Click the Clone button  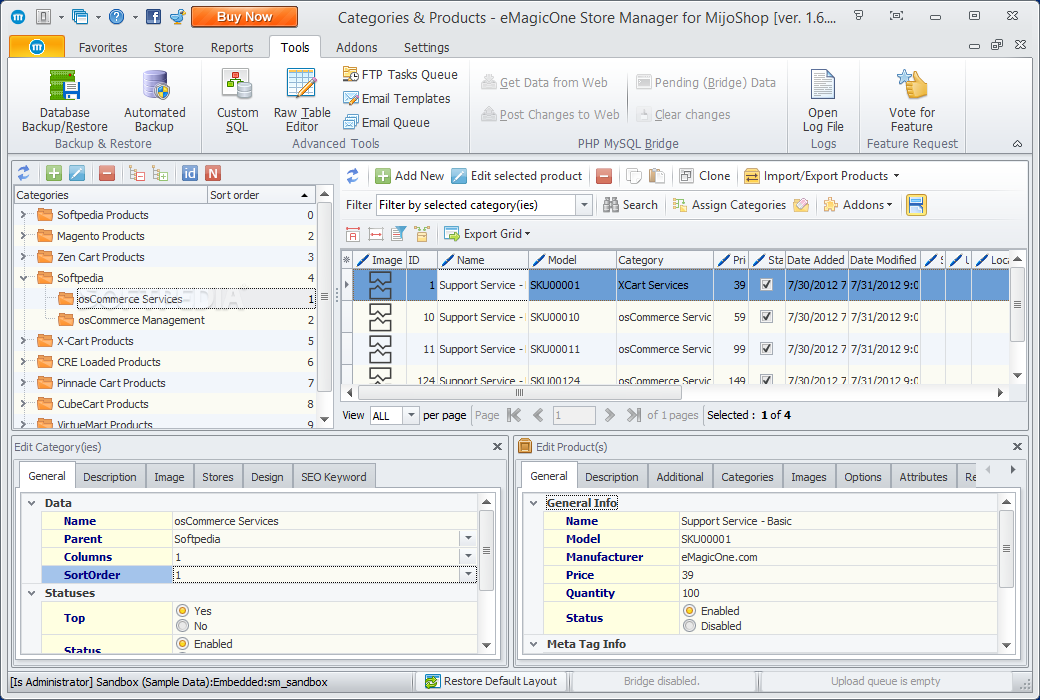(x=705, y=176)
